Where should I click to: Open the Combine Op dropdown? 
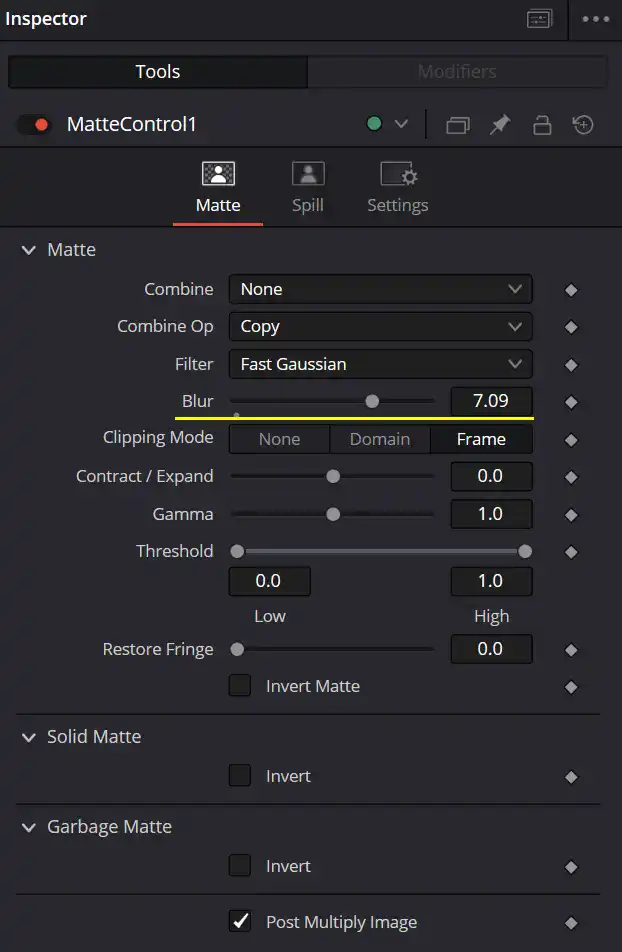pyautogui.click(x=381, y=327)
